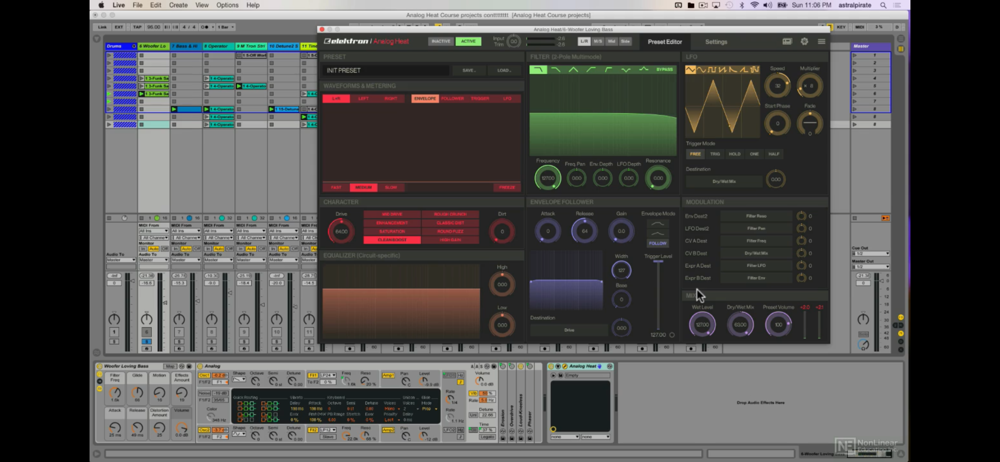
Task: Click the Dirt knob in CHARACTER
Action: pyautogui.click(x=502, y=232)
